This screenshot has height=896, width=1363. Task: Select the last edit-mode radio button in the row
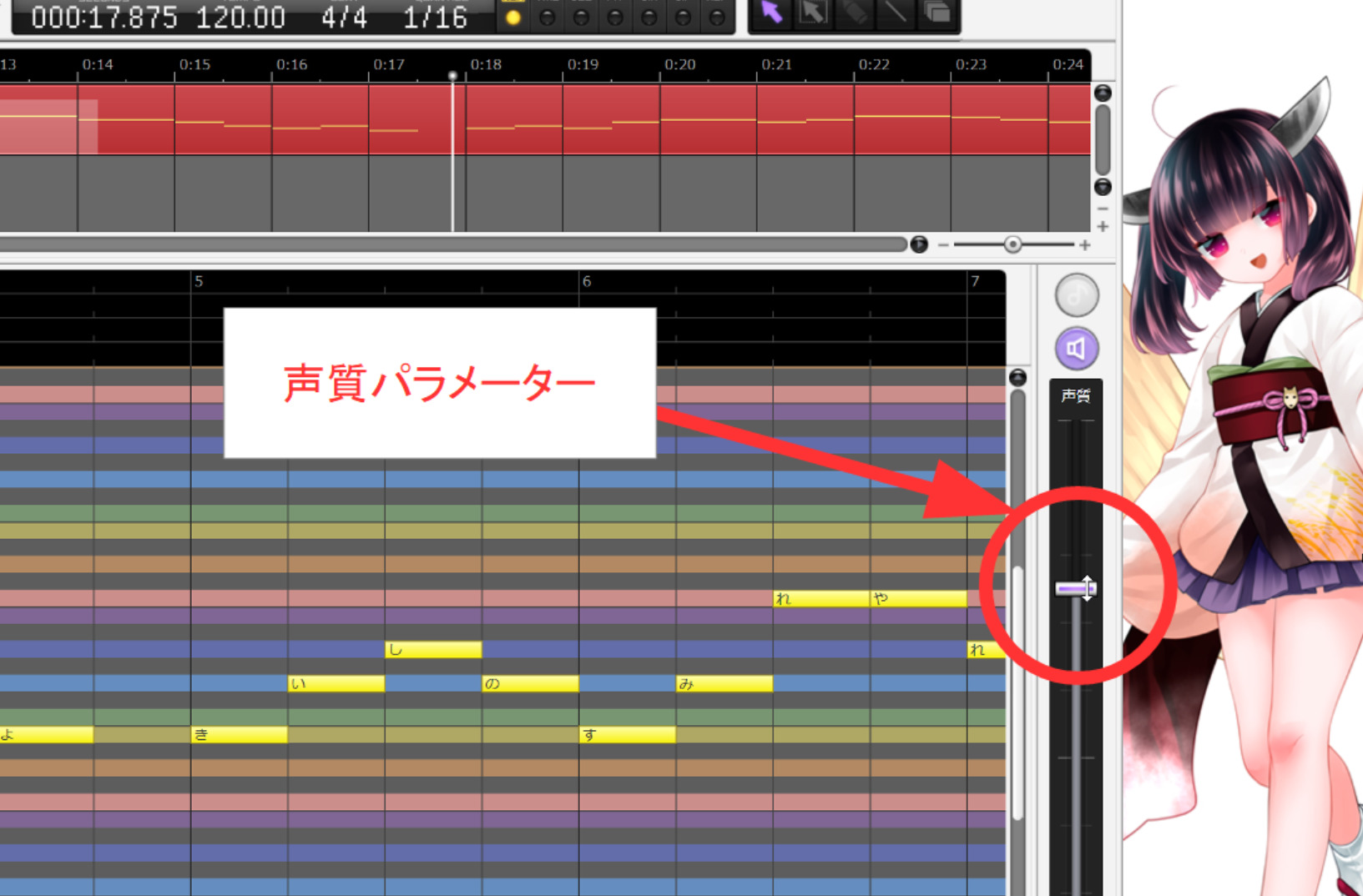[717, 17]
